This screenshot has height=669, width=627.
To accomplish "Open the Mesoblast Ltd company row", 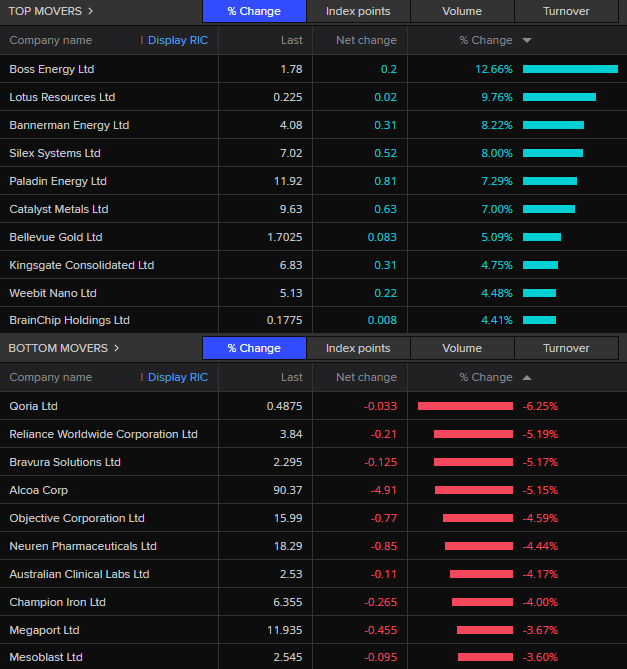I will click(x=46, y=657).
